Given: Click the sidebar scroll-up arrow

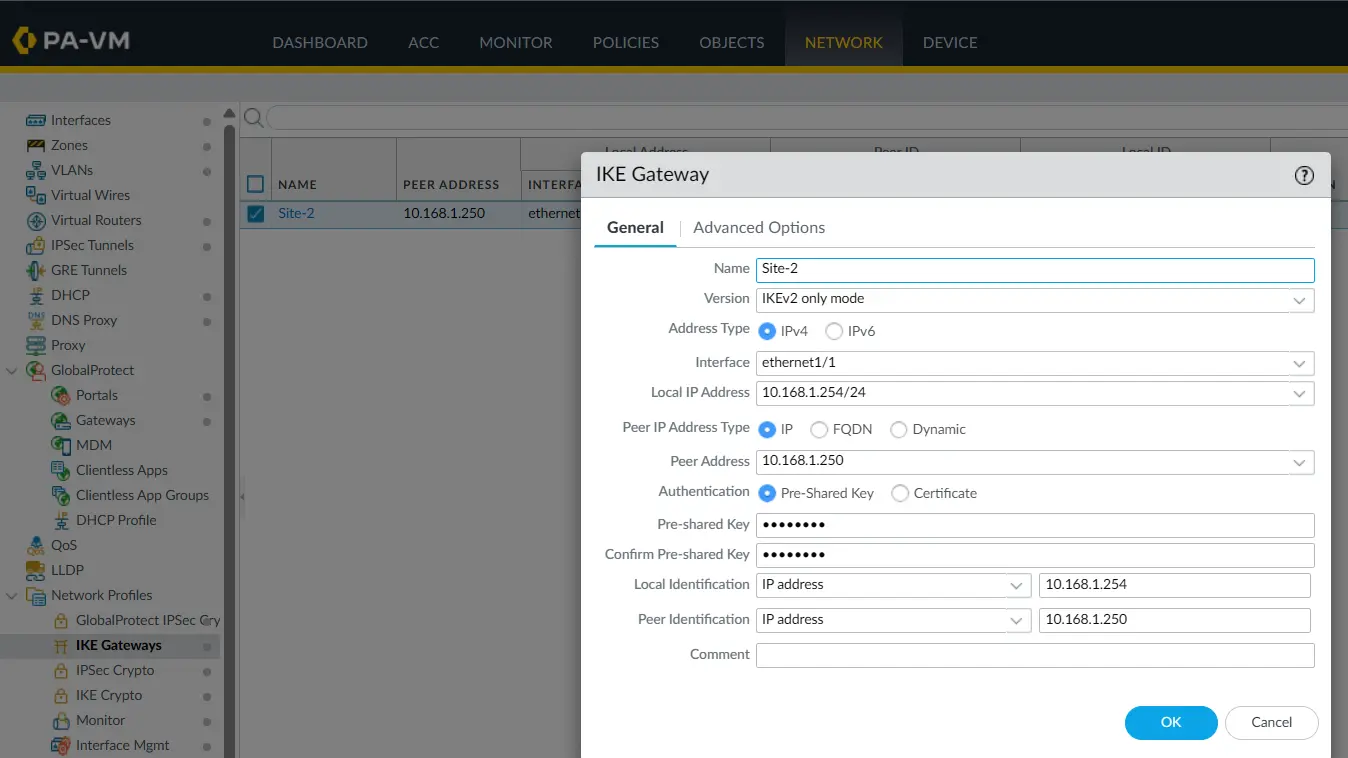Looking at the screenshot, I should coord(229,113).
